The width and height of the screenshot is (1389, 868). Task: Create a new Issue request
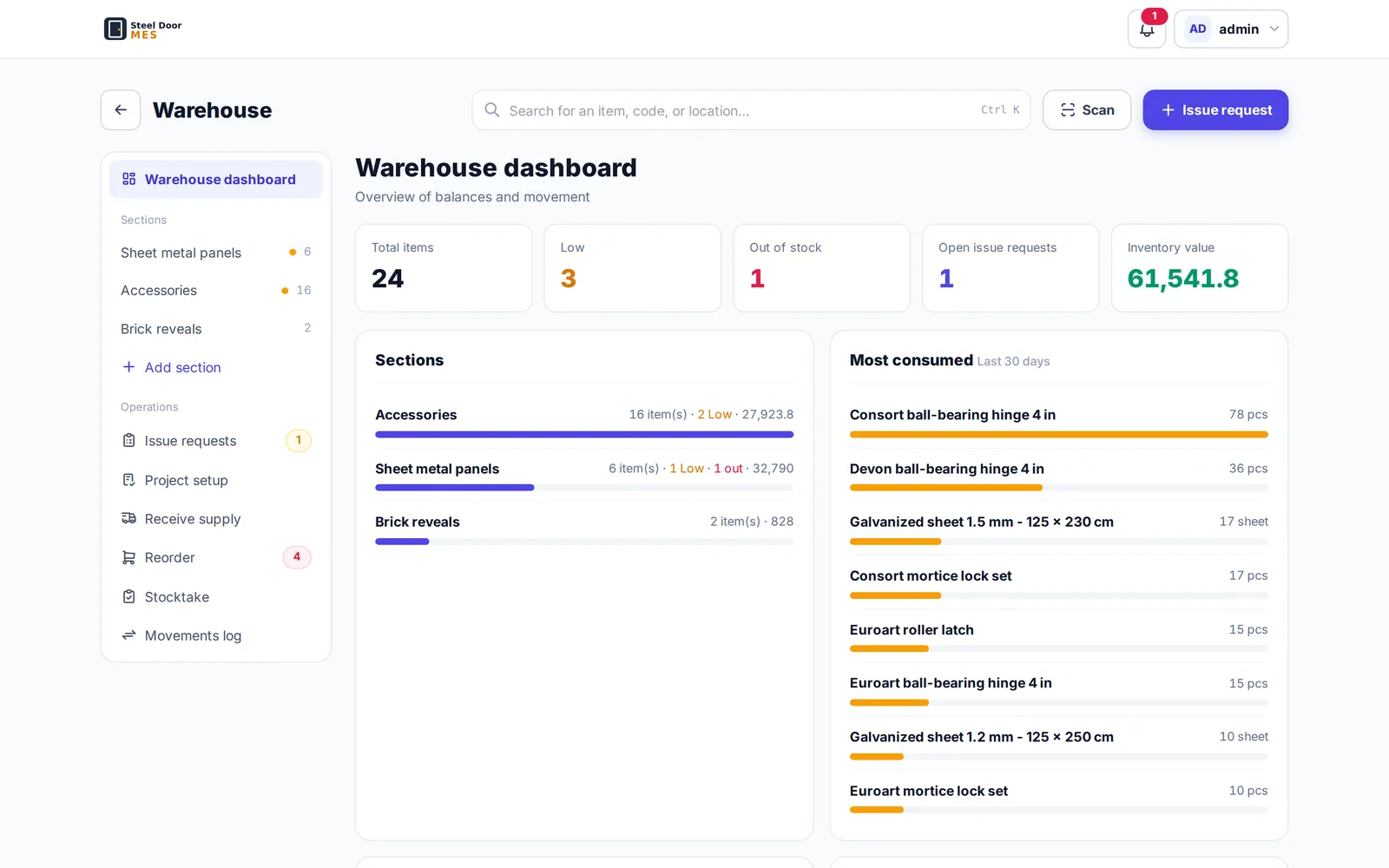click(1215, 110)
